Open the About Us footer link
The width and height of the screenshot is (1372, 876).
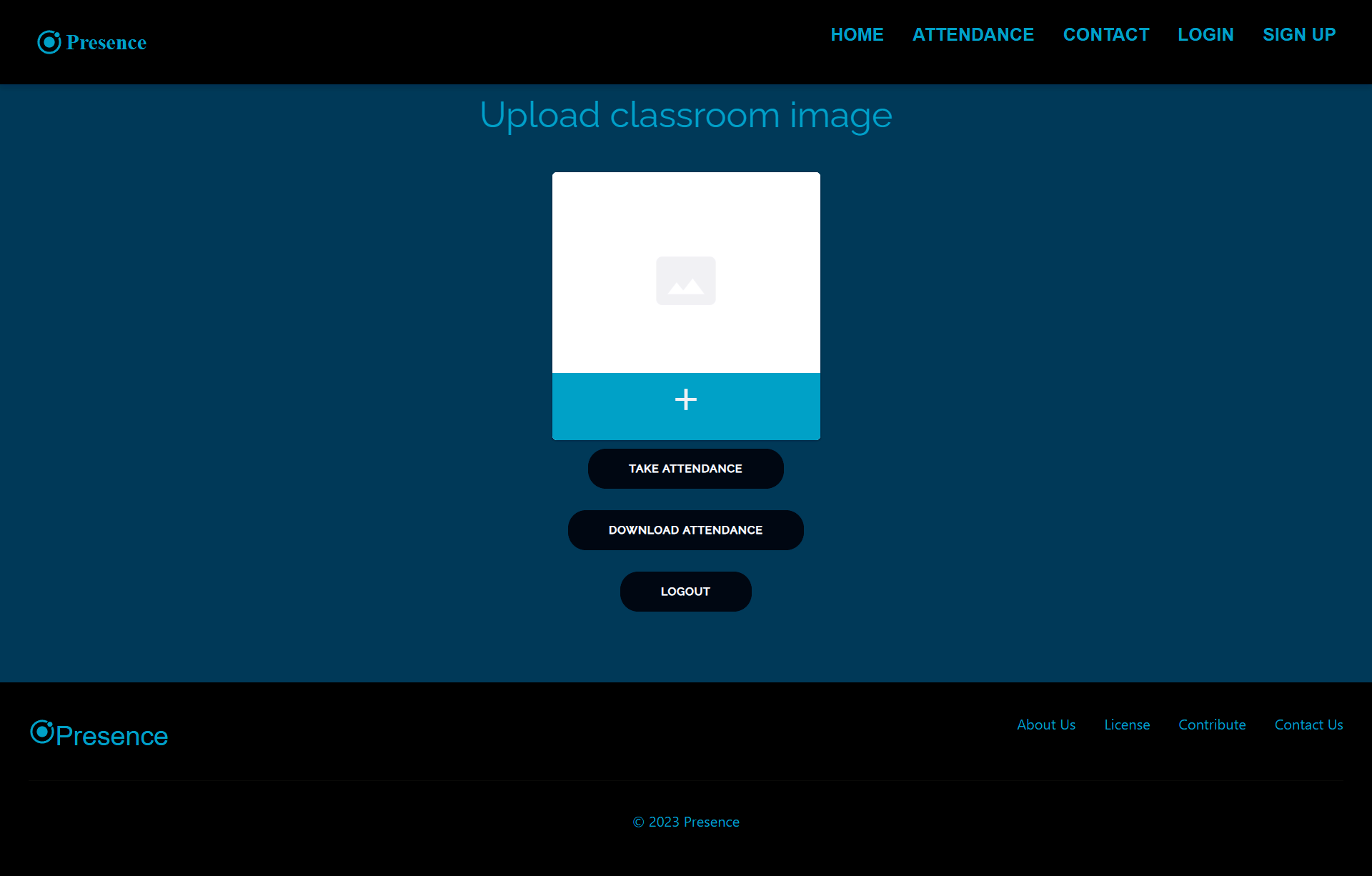1046,725
